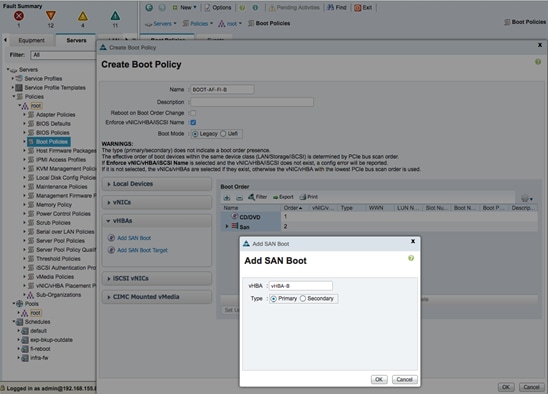
Task: Expand the vNICs section
Action: [x=157, y=202]
